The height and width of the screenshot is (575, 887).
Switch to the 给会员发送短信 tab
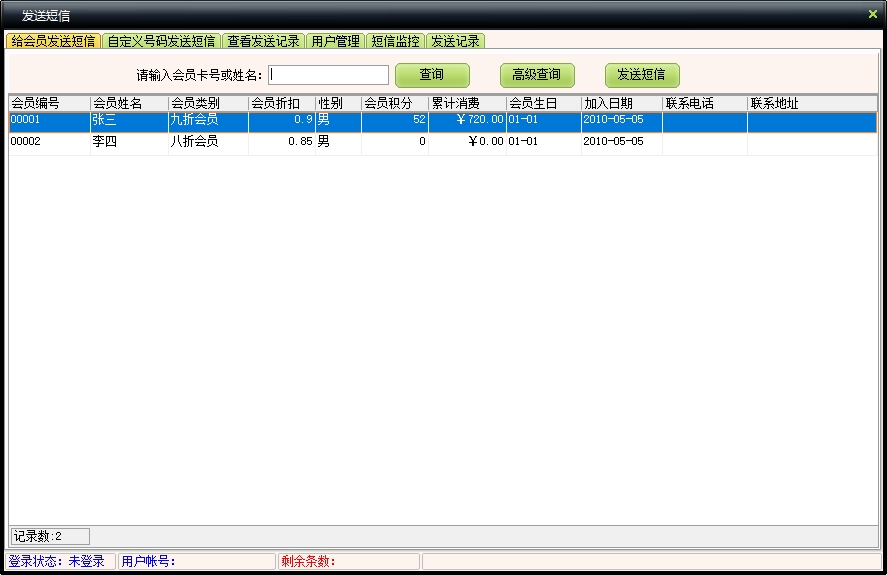point(54,41)
